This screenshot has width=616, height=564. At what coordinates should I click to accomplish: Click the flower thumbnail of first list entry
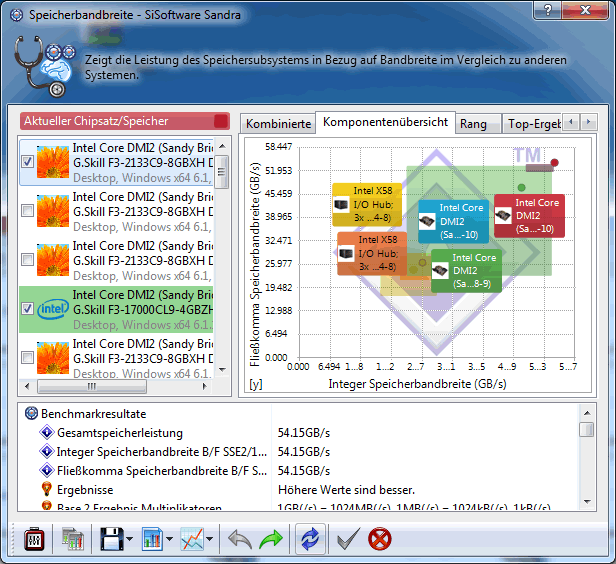tap(53, 162)
